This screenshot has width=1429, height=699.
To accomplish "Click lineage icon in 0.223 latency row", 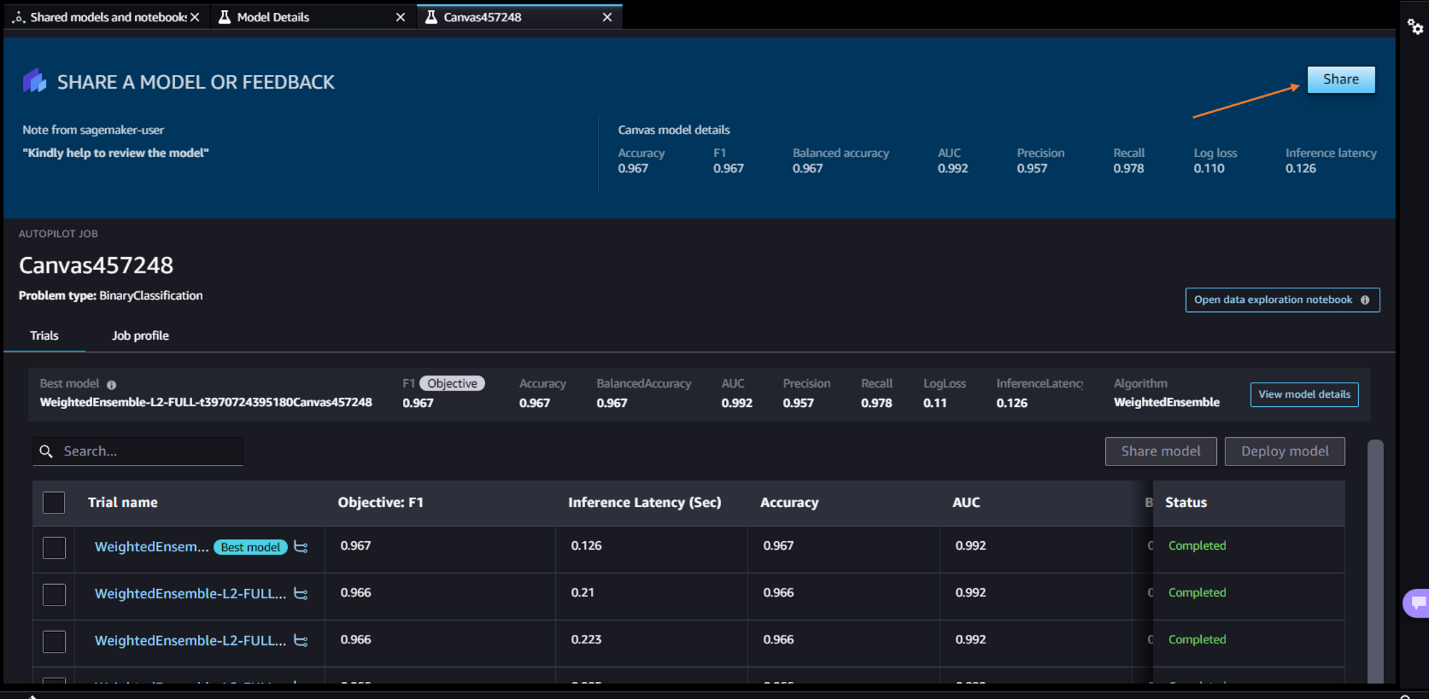I will click(301, 641).
